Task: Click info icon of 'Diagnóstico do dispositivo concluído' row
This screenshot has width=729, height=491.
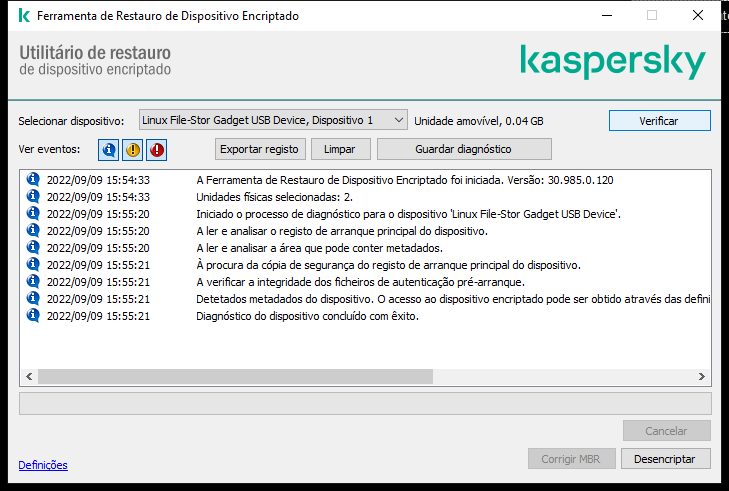Action: point(33,315)
